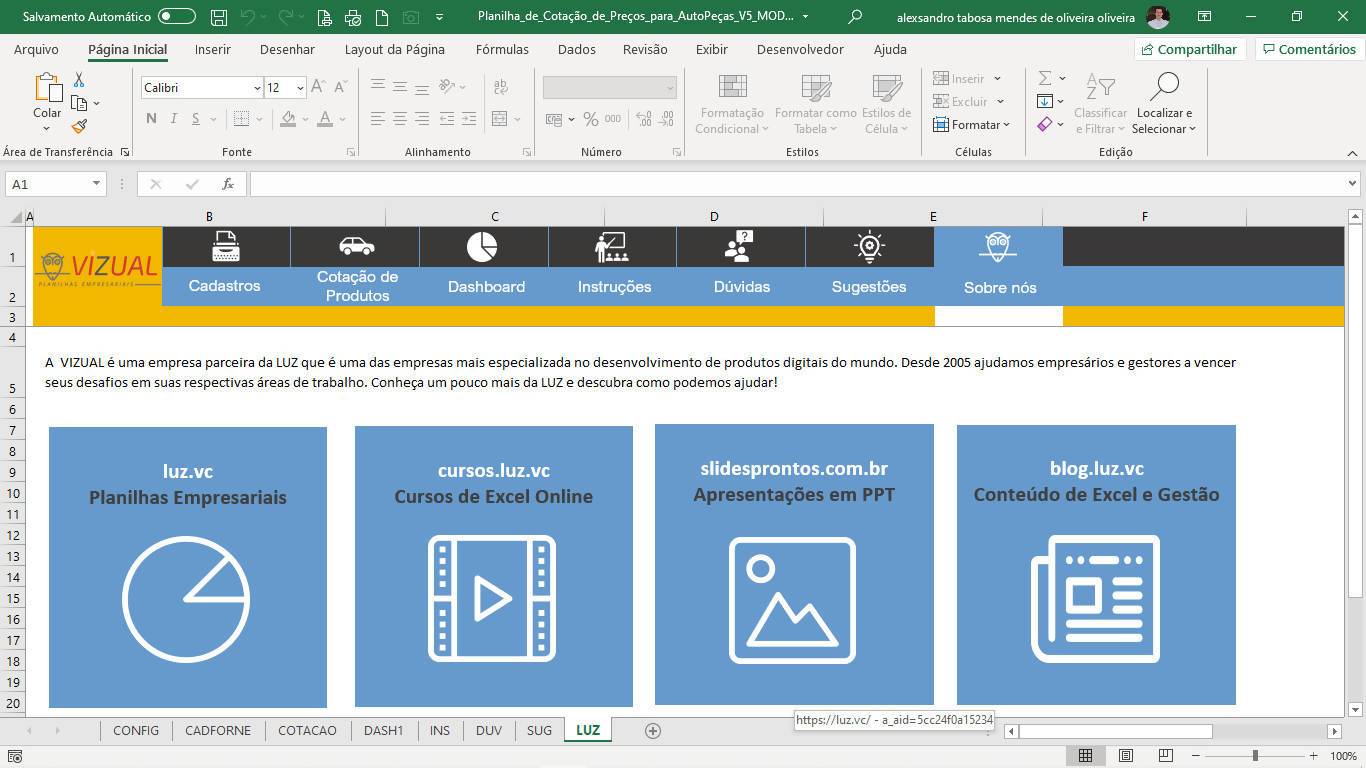The image size is (1366, 768).
Task: Click the Format Painter brush icon
Action: coord(79,126)
